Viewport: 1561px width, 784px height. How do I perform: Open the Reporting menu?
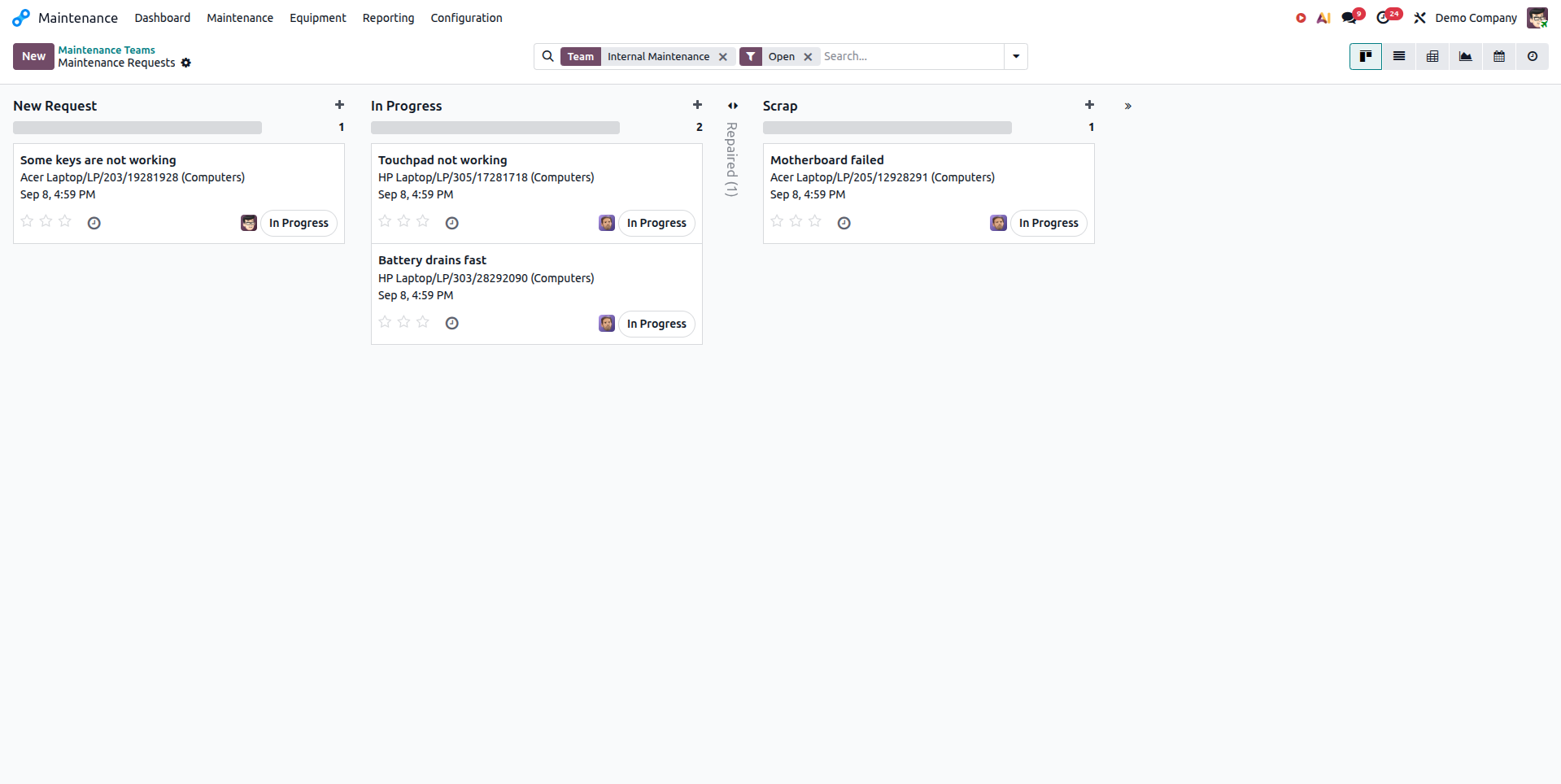(388, 18)
